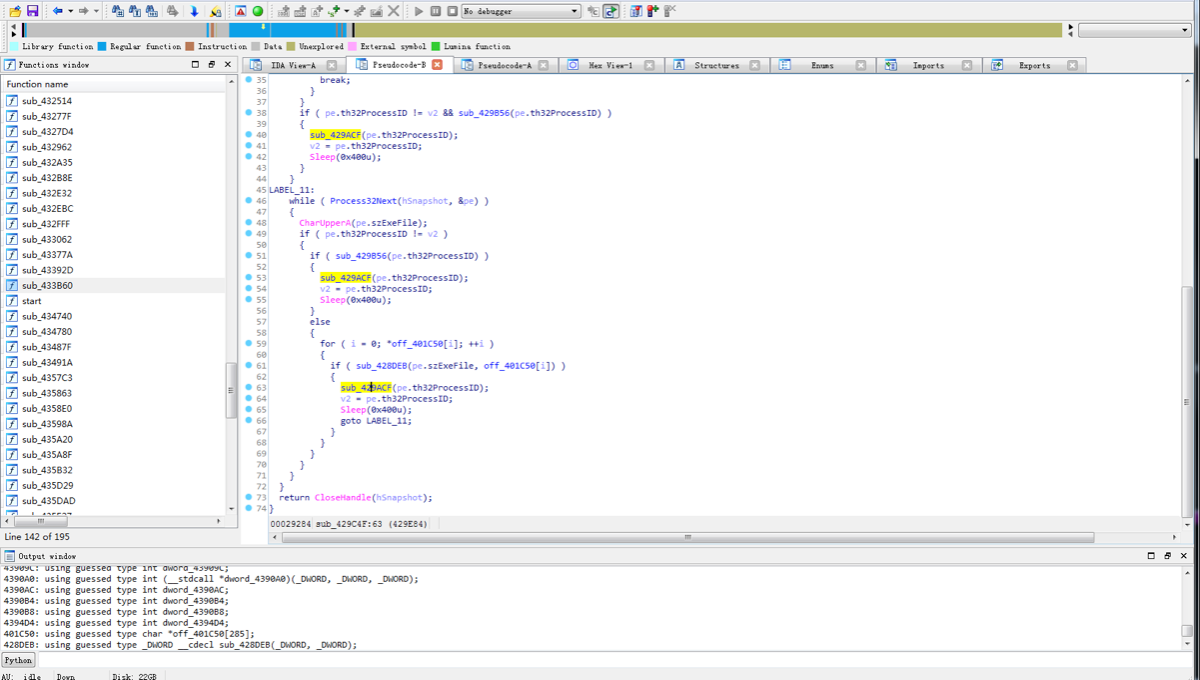Select sub_432514 in functions list
The image size is (1200, 680).
pos(114,101)
